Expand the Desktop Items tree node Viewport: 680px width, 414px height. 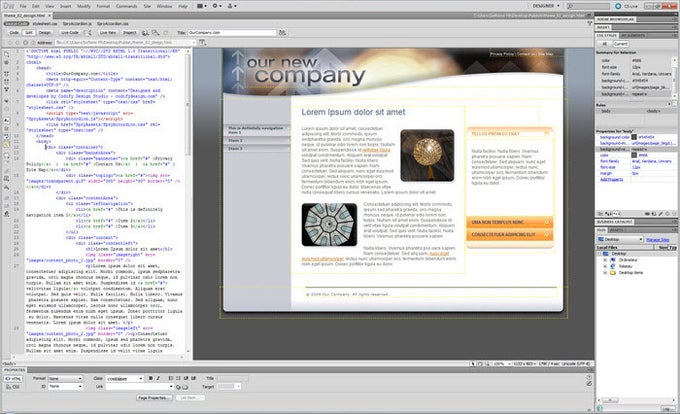[605, 273]
